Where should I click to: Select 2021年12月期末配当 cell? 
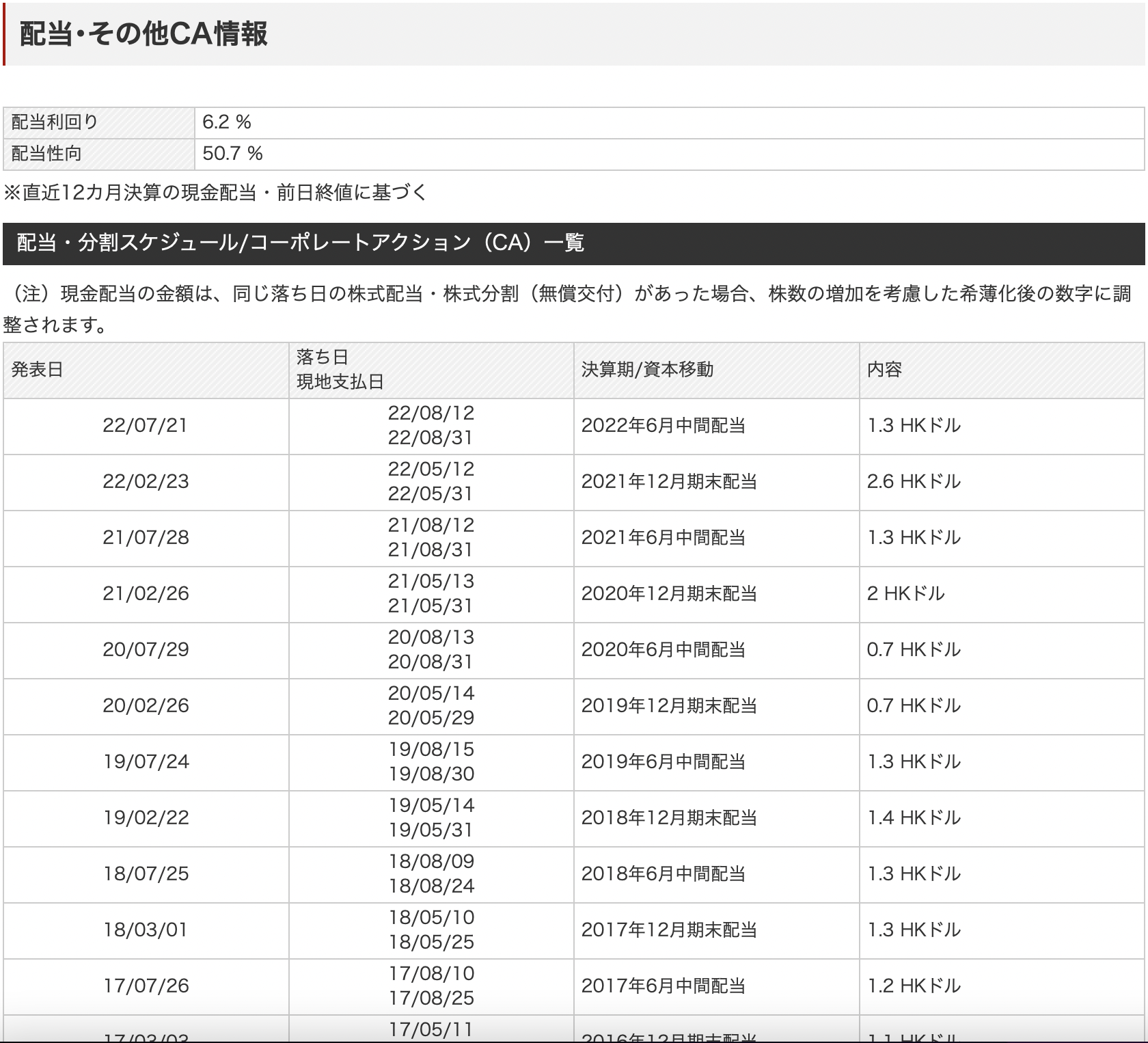pos(717,483)
